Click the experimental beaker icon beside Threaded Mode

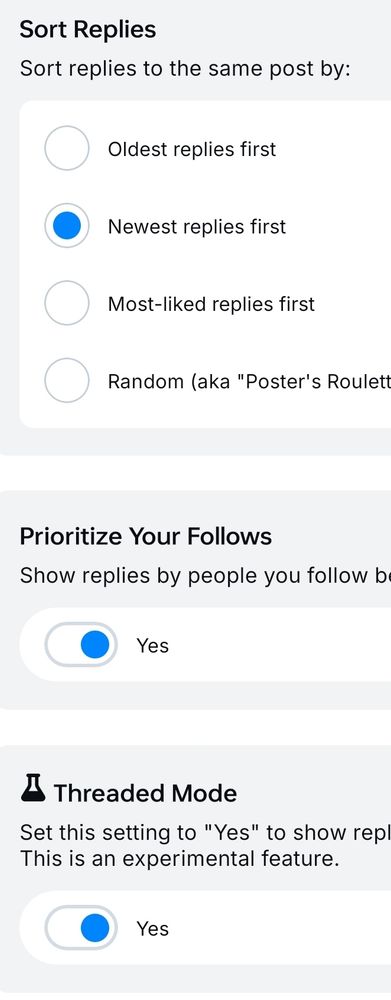tap(33, 788)
